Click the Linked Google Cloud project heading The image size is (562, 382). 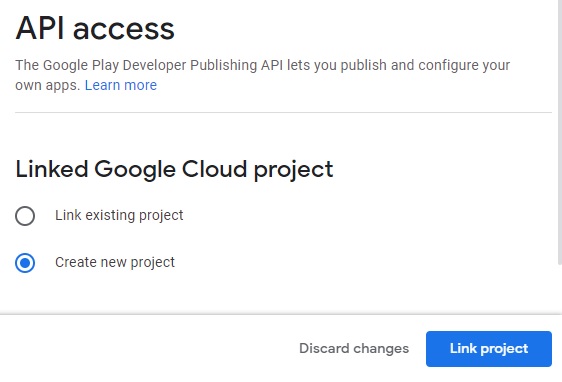(174, 169)
